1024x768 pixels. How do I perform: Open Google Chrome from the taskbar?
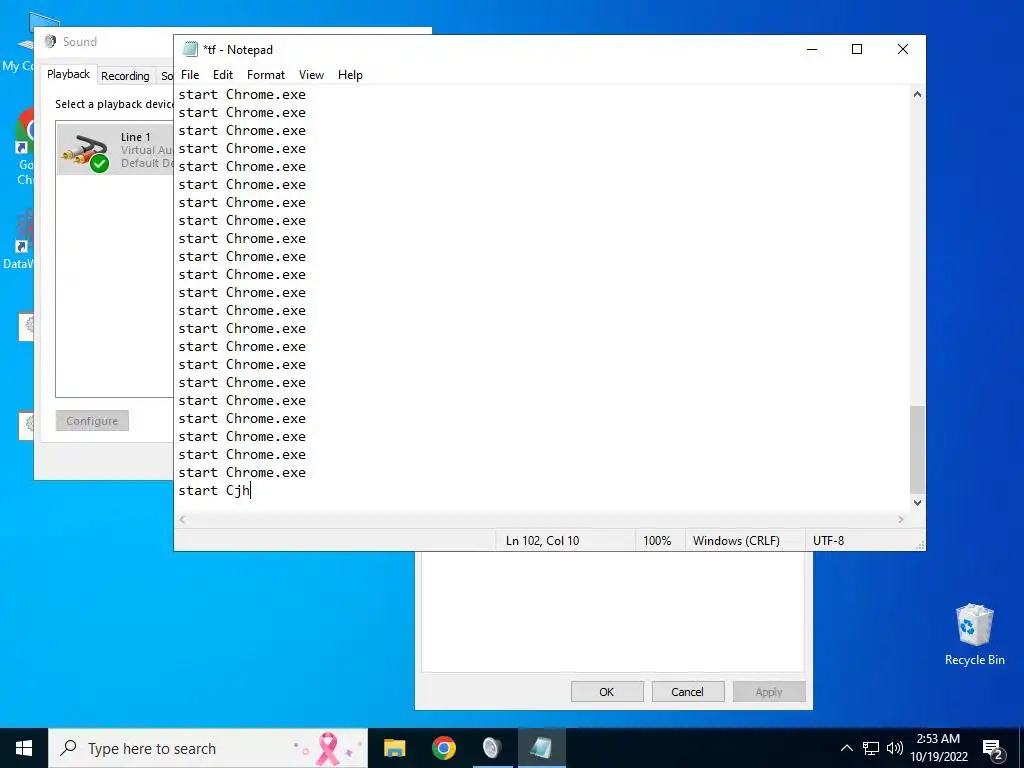pos(443,748)
